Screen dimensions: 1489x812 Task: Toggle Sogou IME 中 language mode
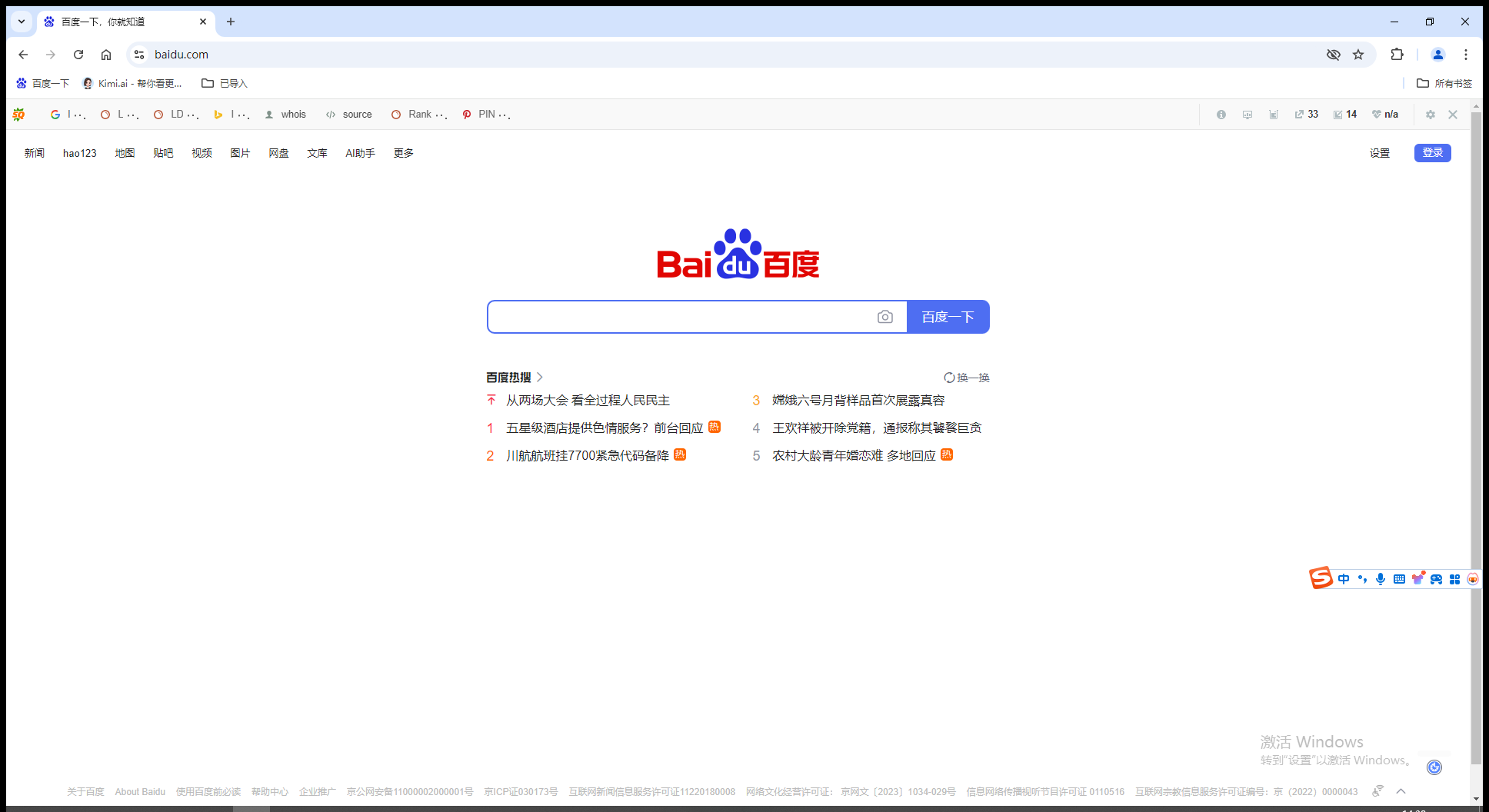coord(1344,579)
